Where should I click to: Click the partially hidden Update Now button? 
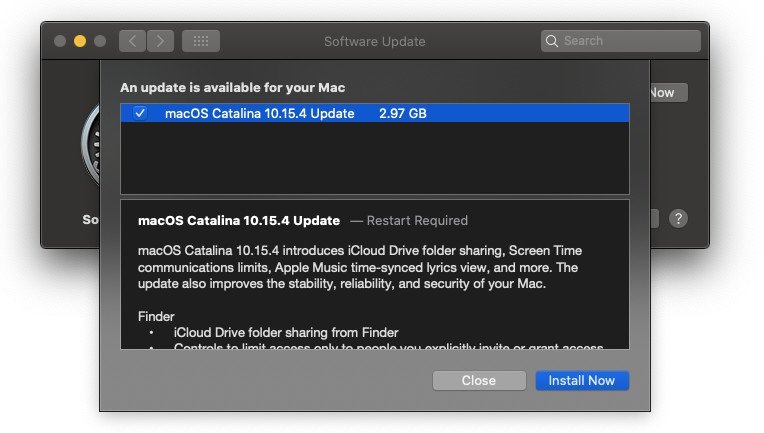(668, 93)
